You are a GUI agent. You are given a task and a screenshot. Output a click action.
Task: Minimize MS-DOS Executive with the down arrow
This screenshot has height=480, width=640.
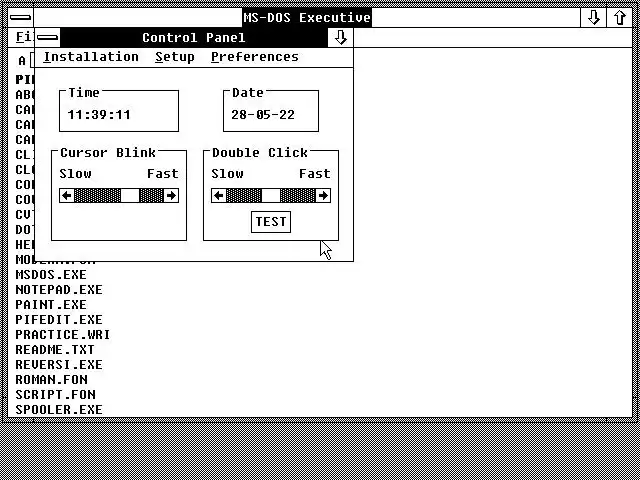click(x=593, y=18)
